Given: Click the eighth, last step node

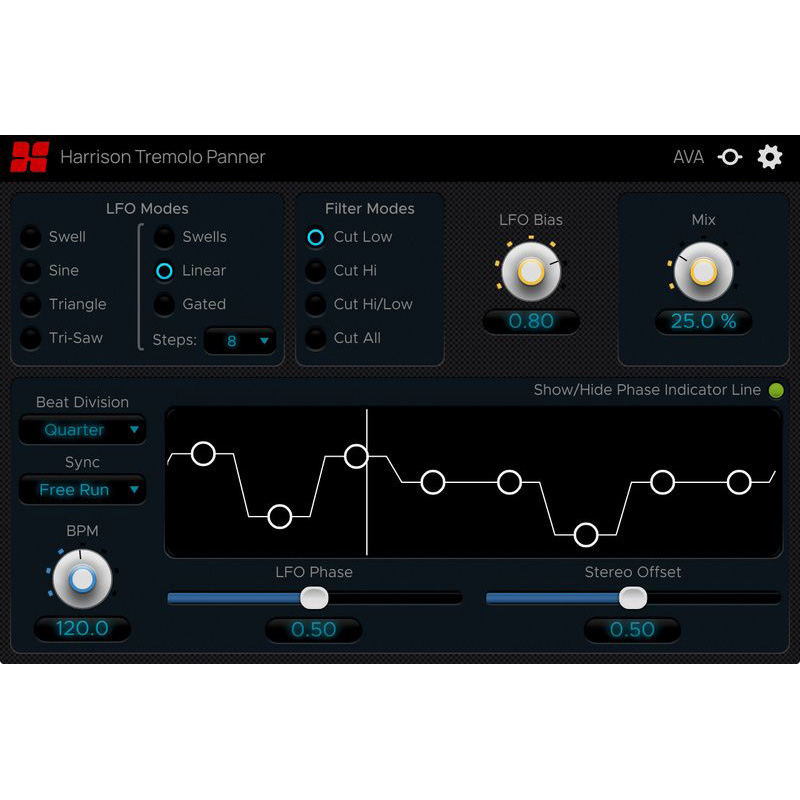Looking at the screenshot, I should [x=739, y=482].
